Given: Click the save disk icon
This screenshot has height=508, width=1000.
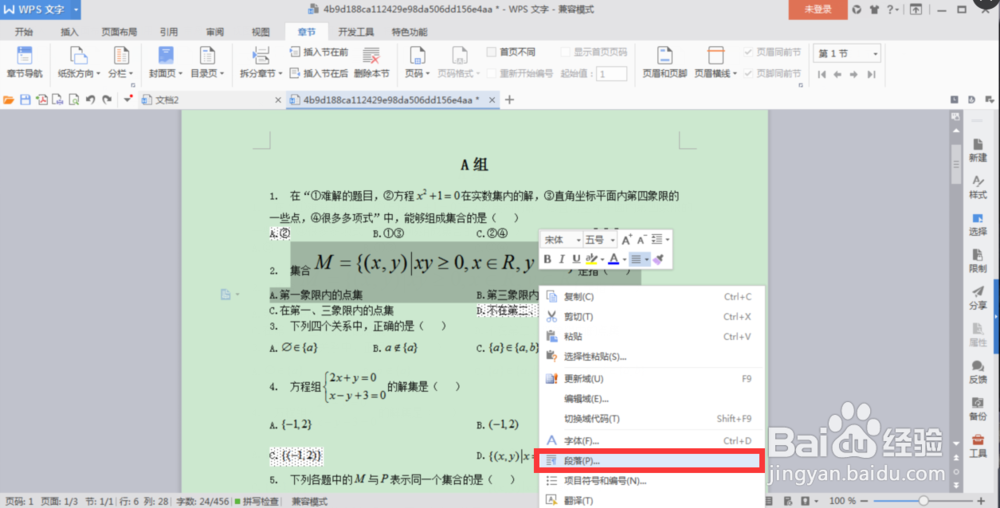Looking at the screenshot, I should [x=25, y=100].
